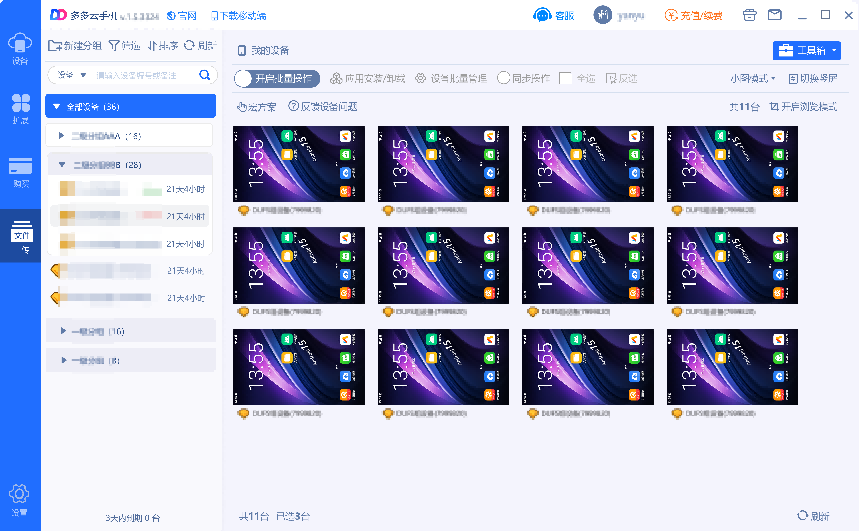
Task: Select the 同步操作 radio button
Action: tap(503, 78)
